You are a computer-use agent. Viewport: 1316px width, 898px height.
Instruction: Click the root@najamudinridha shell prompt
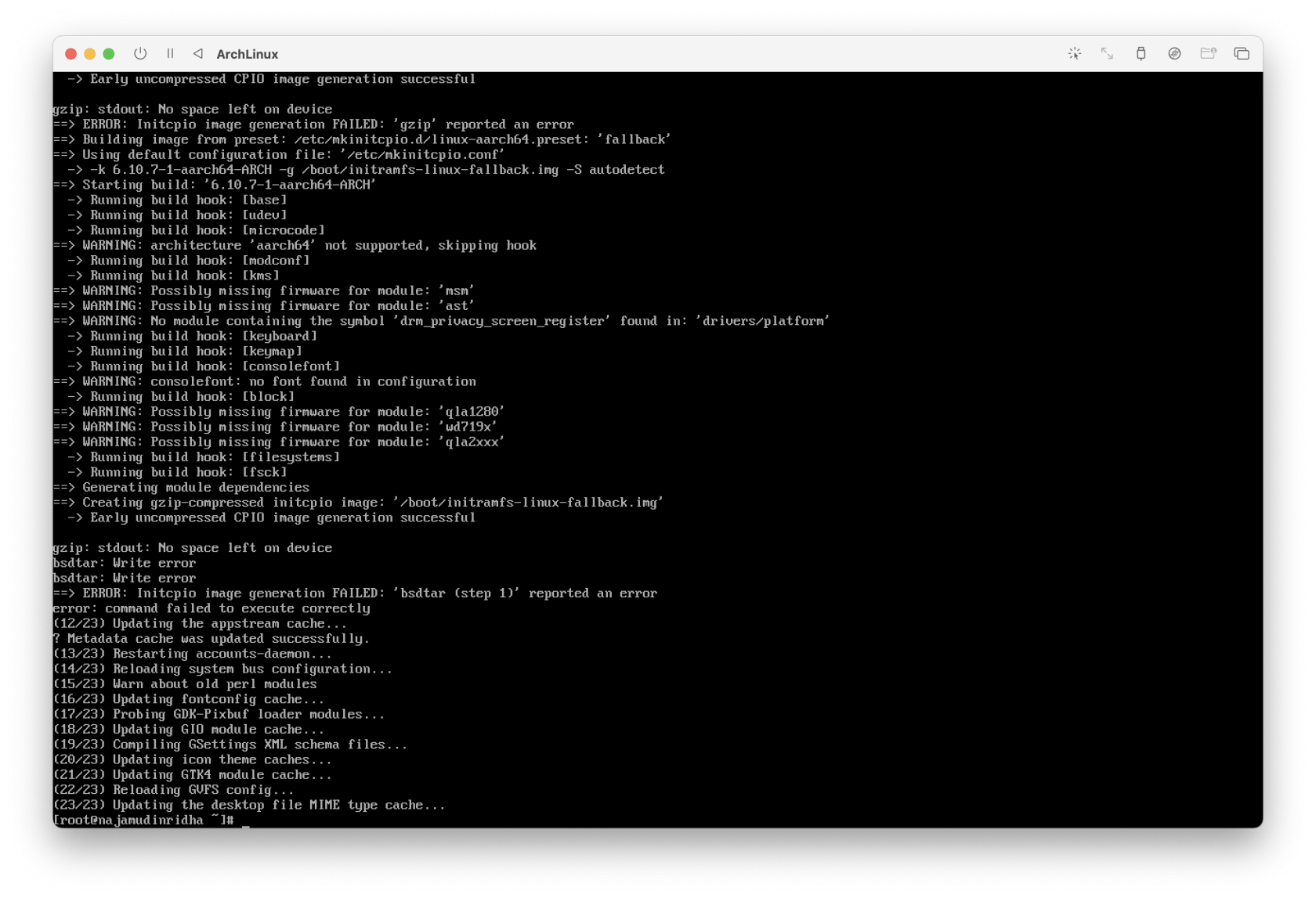(144, 820)
